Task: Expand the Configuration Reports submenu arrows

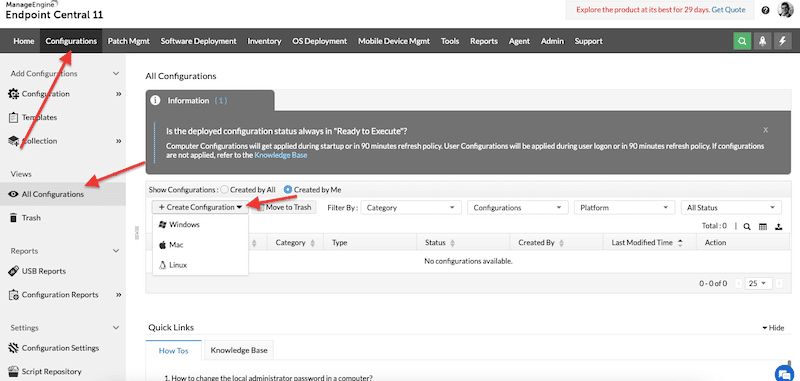Action: point(118,295)
